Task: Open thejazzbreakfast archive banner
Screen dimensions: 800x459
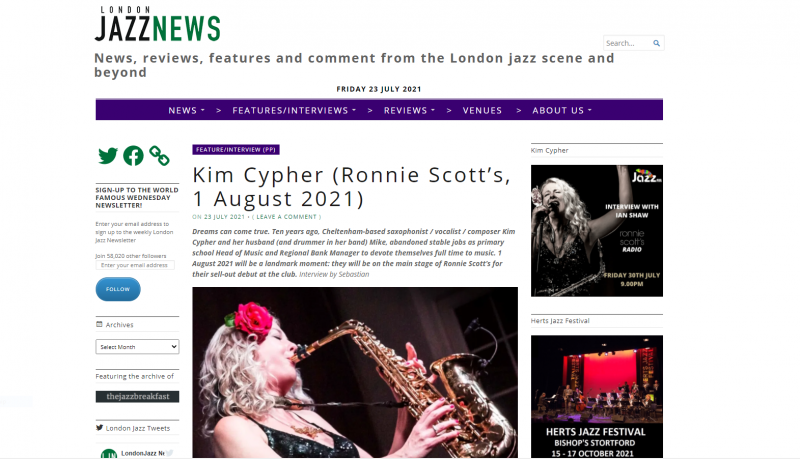Action: [x=137, y=397]
